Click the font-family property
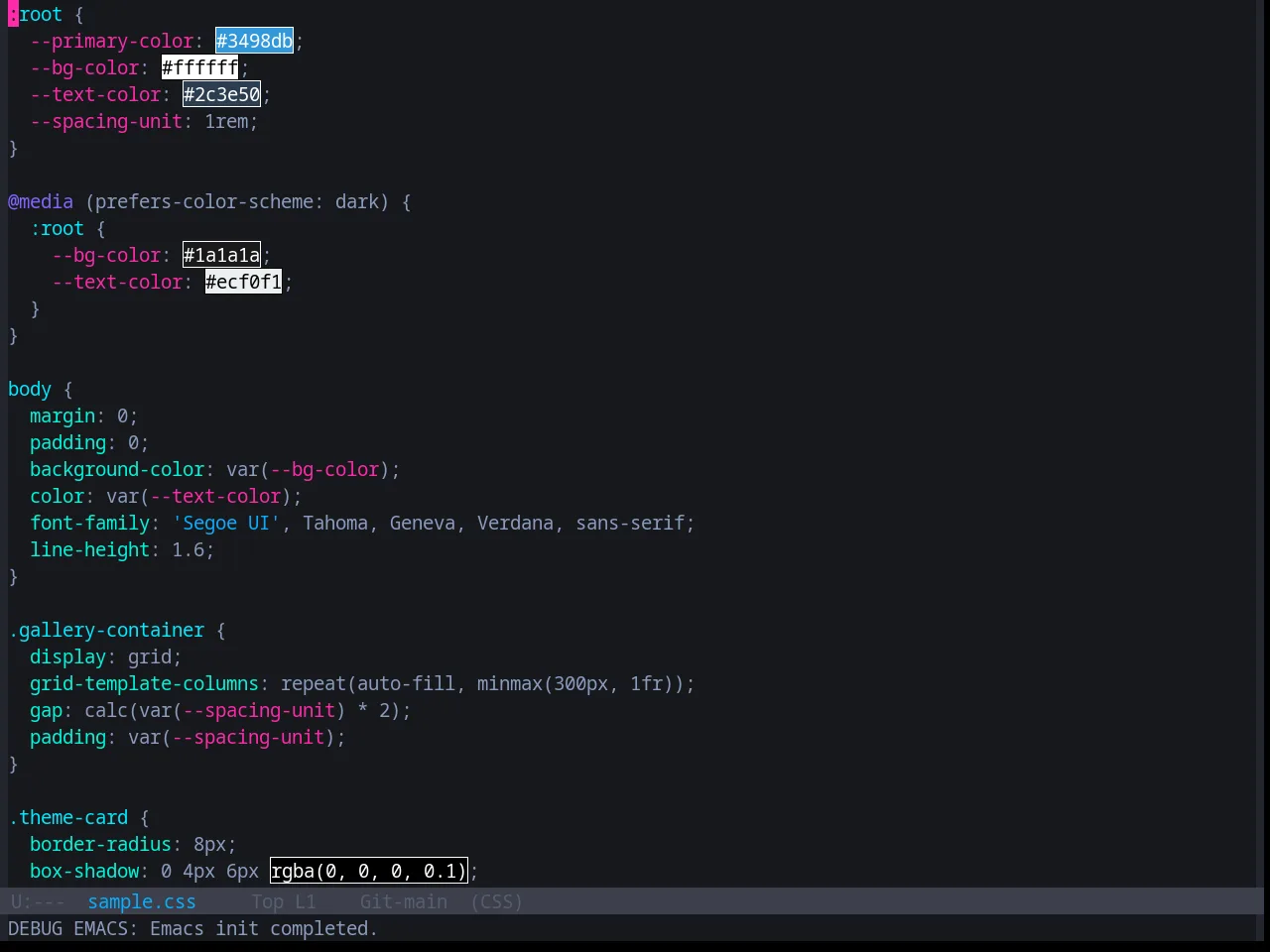 click(x=90, y=523)
